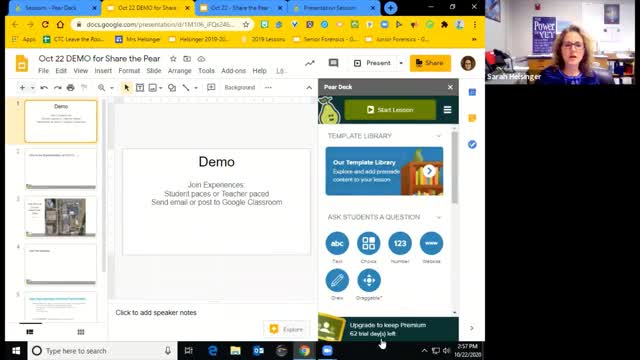
Task: Click the Start Lesson button
Action: (x=390, y=110)
